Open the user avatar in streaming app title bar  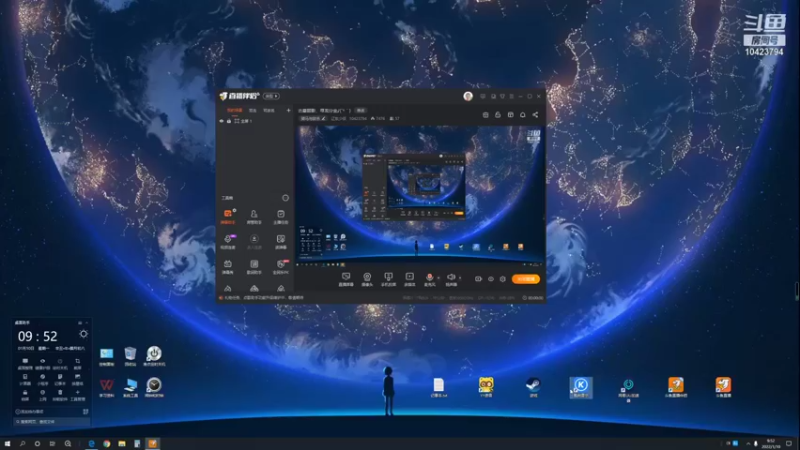pyautogui.click(x=468, y=96)
